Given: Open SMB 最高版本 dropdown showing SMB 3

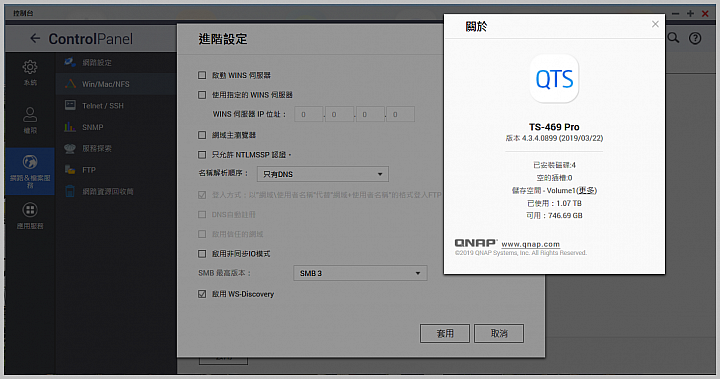Looking at the screenshot, I should 360,273.
